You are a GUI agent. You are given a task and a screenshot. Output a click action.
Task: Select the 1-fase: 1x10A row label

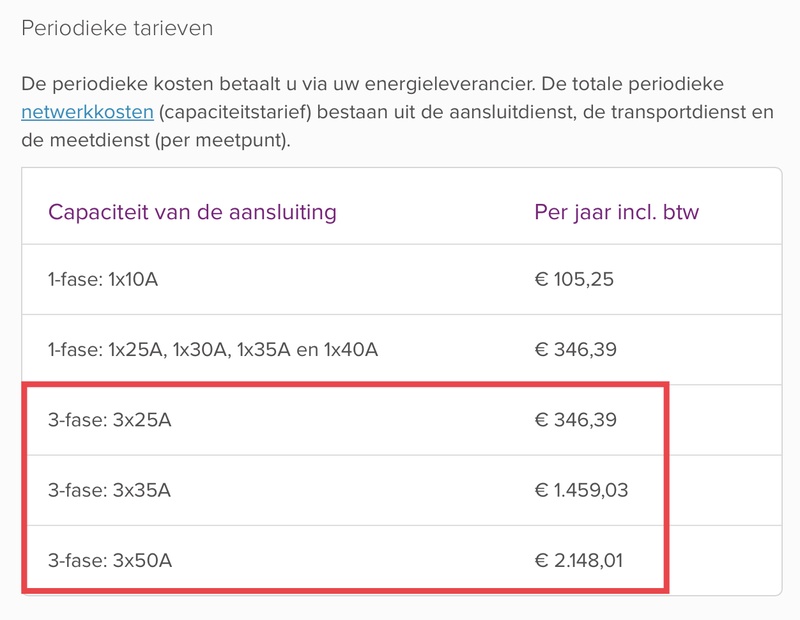coord(103,279)
